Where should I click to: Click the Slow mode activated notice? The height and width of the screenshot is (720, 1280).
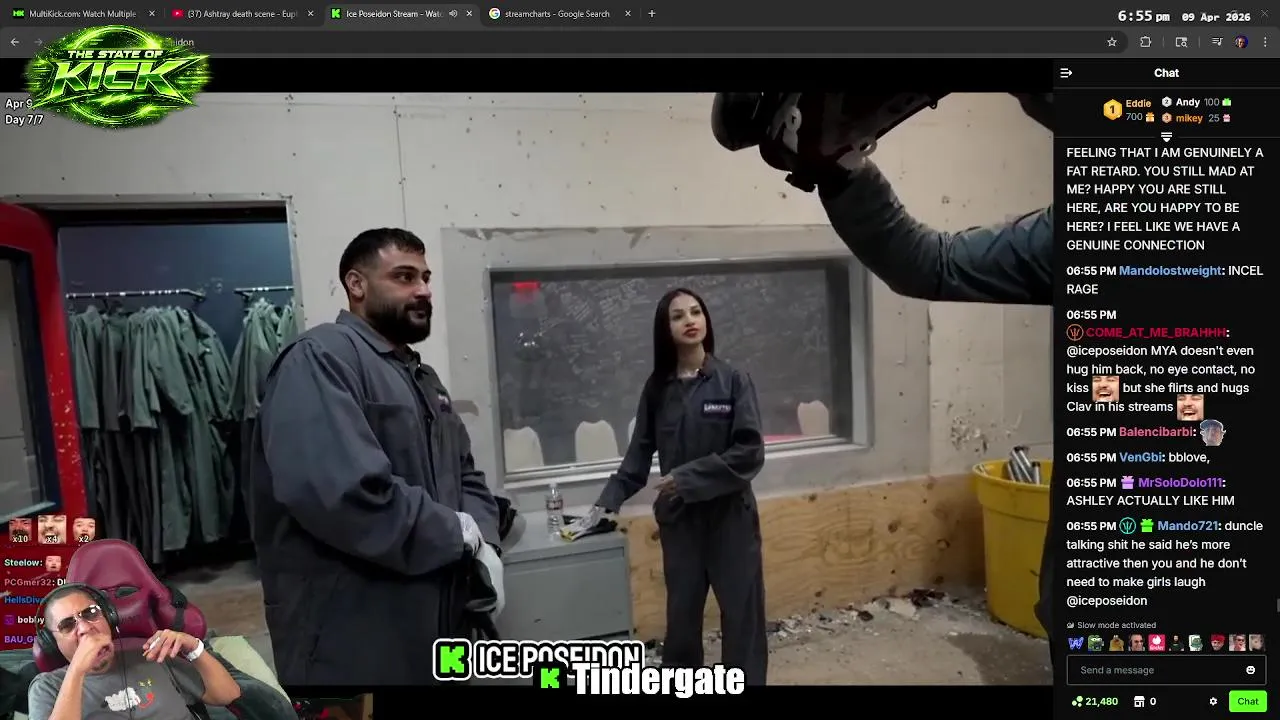pyautogui.click(x=1111, y=625)
